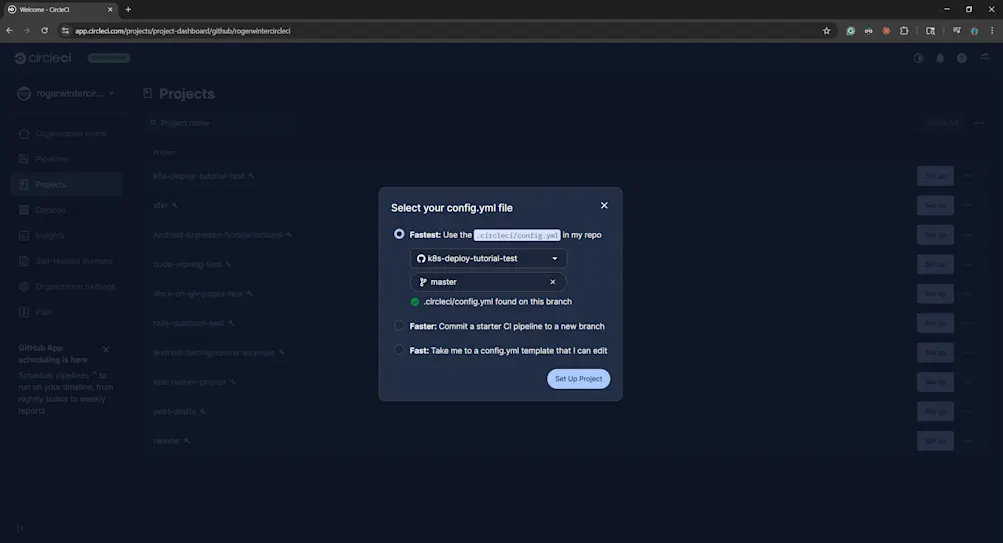This screenshot has height=543, width=1003.
Task: Open the code-signing-test project
Action: point(187,264)
